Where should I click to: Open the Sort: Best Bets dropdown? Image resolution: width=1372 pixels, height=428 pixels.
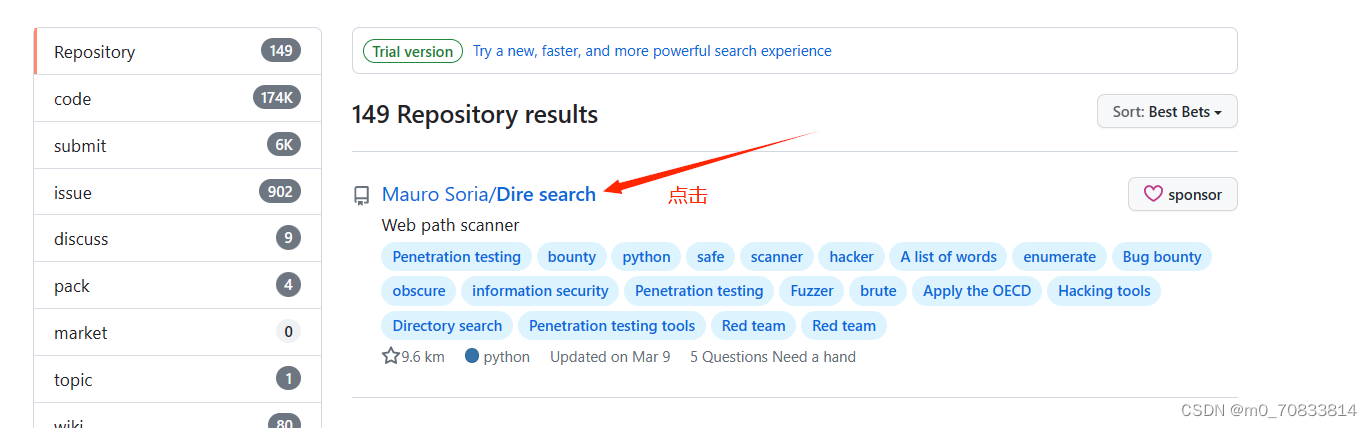[x=1167, y=111]
